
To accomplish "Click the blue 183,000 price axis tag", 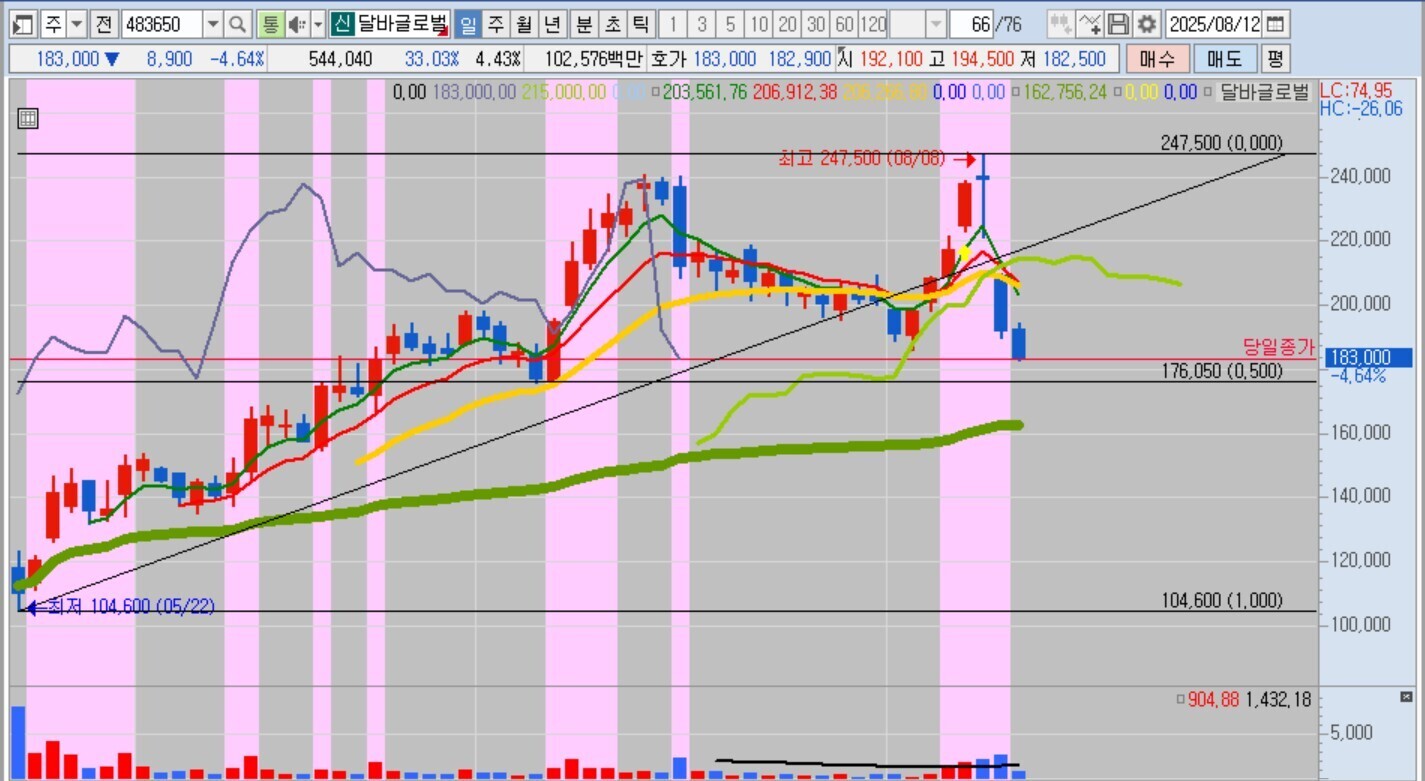I will tap(1368, 358).
